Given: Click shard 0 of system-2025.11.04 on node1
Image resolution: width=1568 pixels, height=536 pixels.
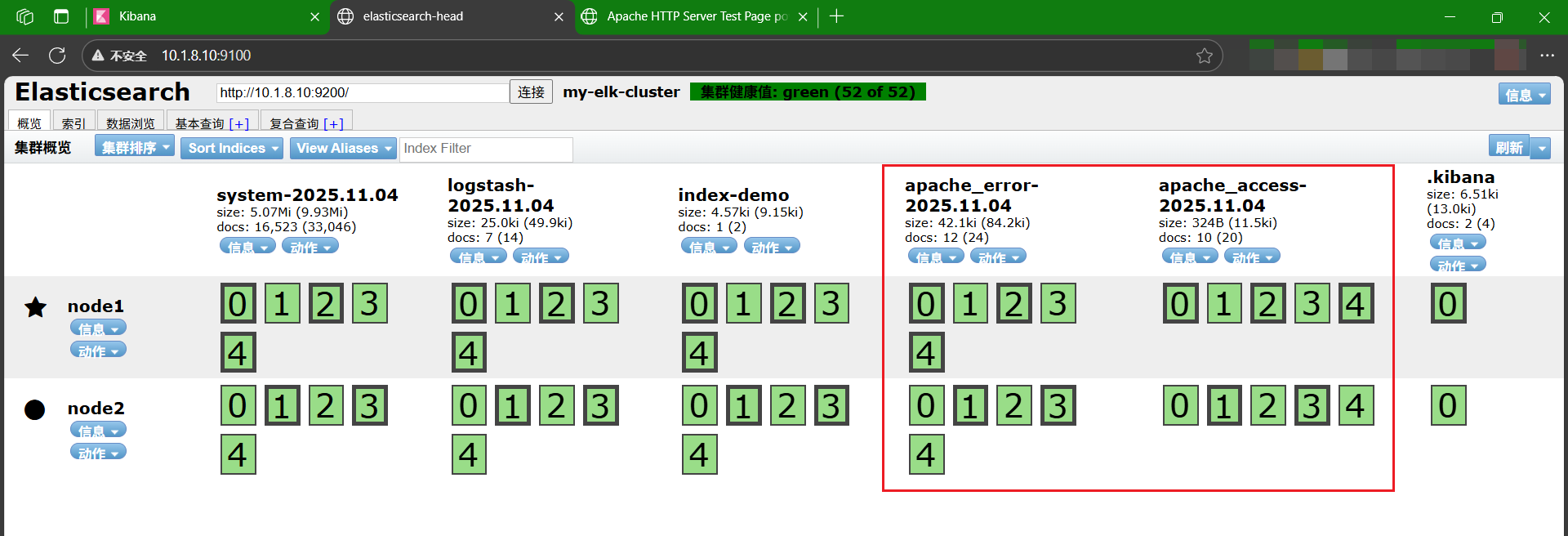Looking at the screenshot, I should [x=238, y=304].
